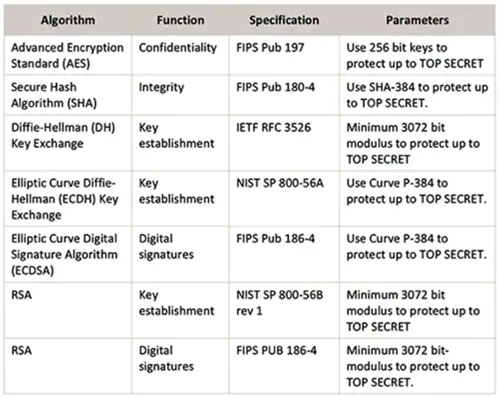Image resolution: width=500 pixels, height=397 pixels.
Task: Select the Advanced Encryption Standard (AES) cell
Action: 67,55
